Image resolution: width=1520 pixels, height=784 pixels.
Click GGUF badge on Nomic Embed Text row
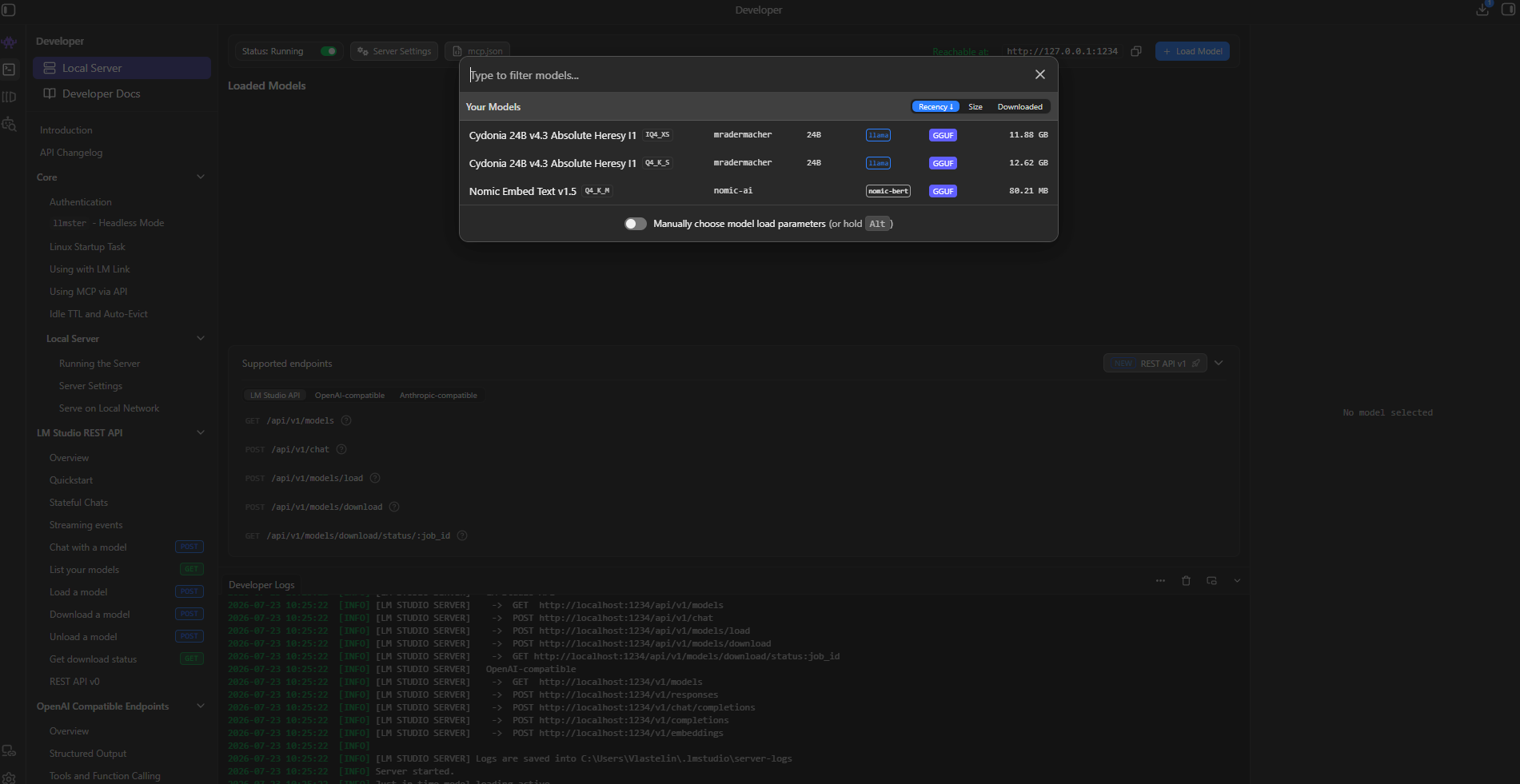click(x=943, y=191)
